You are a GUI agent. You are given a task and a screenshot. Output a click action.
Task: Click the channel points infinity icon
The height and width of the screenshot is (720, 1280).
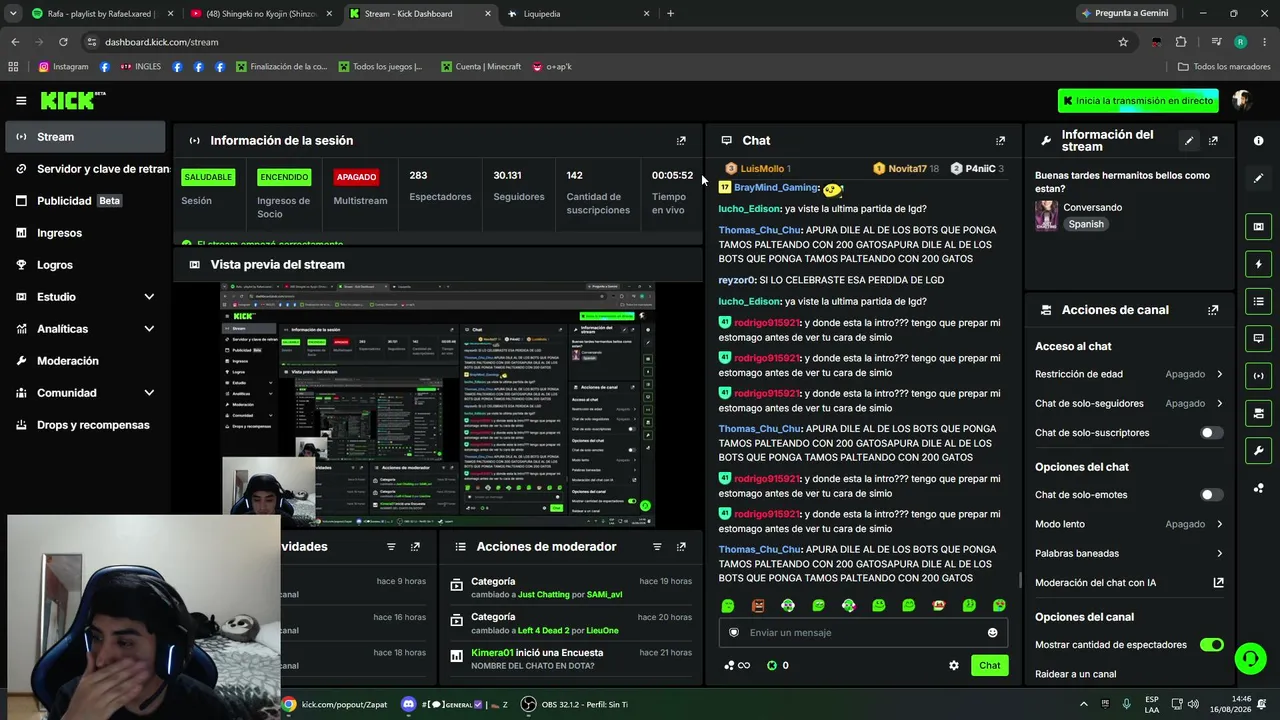coord(737,665)
